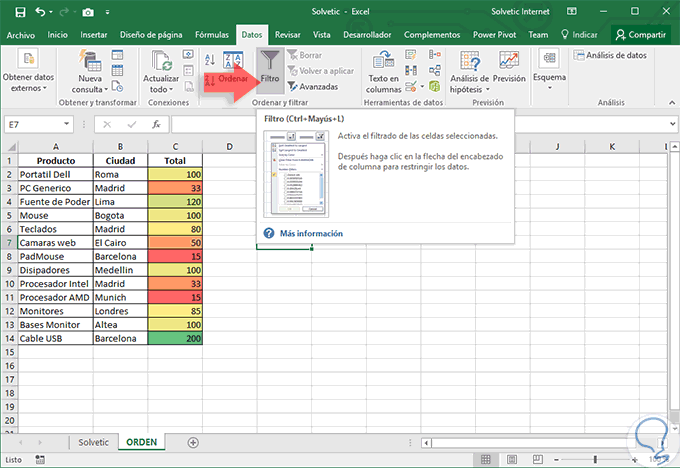
Task: Launch Análisis de datos tool
Action: (x=612, y=55)
